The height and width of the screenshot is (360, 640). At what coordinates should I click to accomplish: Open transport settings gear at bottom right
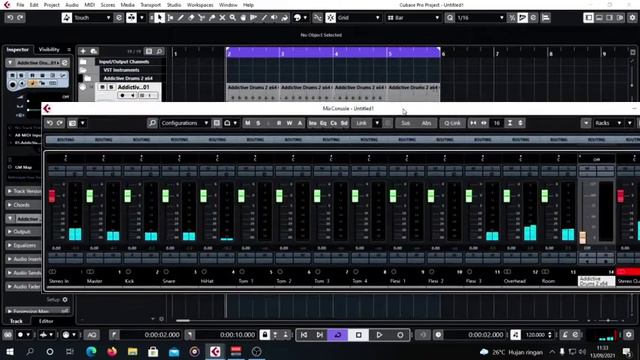(629, 335)
